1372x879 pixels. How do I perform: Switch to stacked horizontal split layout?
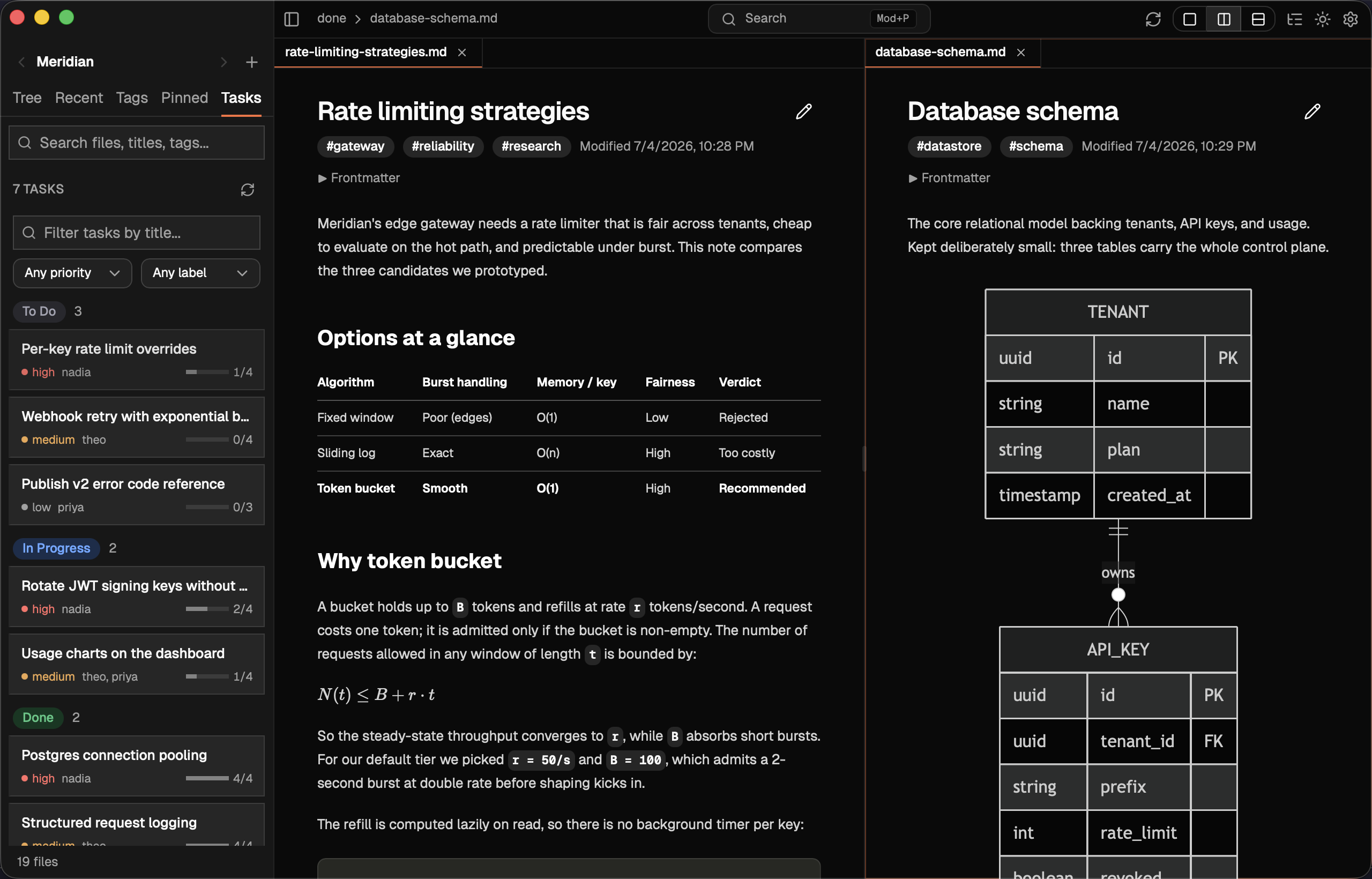click(1258, 19)
